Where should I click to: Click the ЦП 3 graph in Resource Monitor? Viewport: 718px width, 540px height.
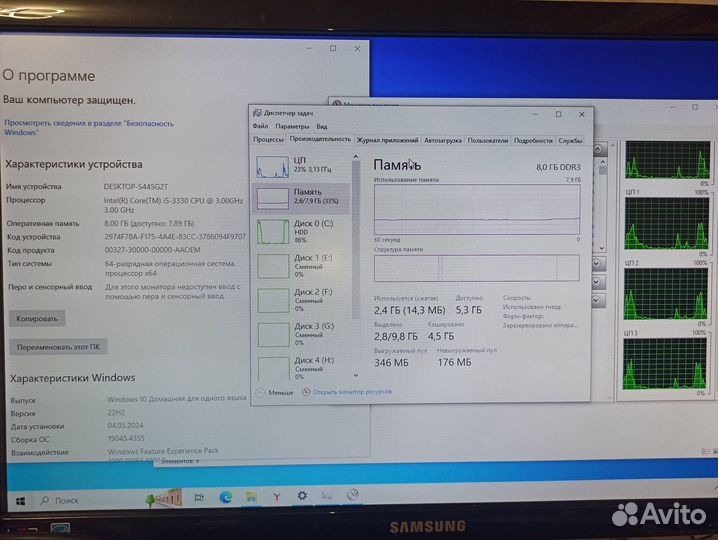click(x=664, y=364)
